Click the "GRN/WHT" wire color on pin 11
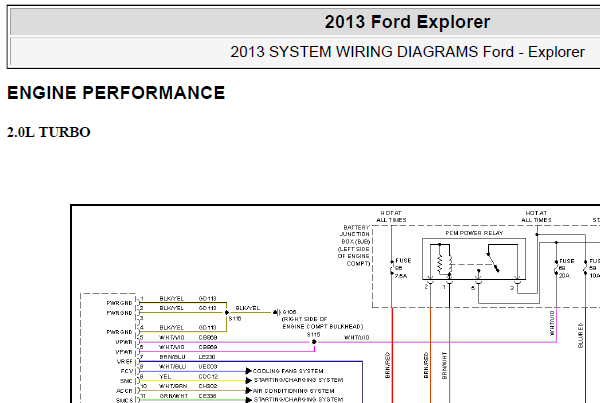Screen dimensions: 600x403 pyautogui.click(x=173, y=396)
